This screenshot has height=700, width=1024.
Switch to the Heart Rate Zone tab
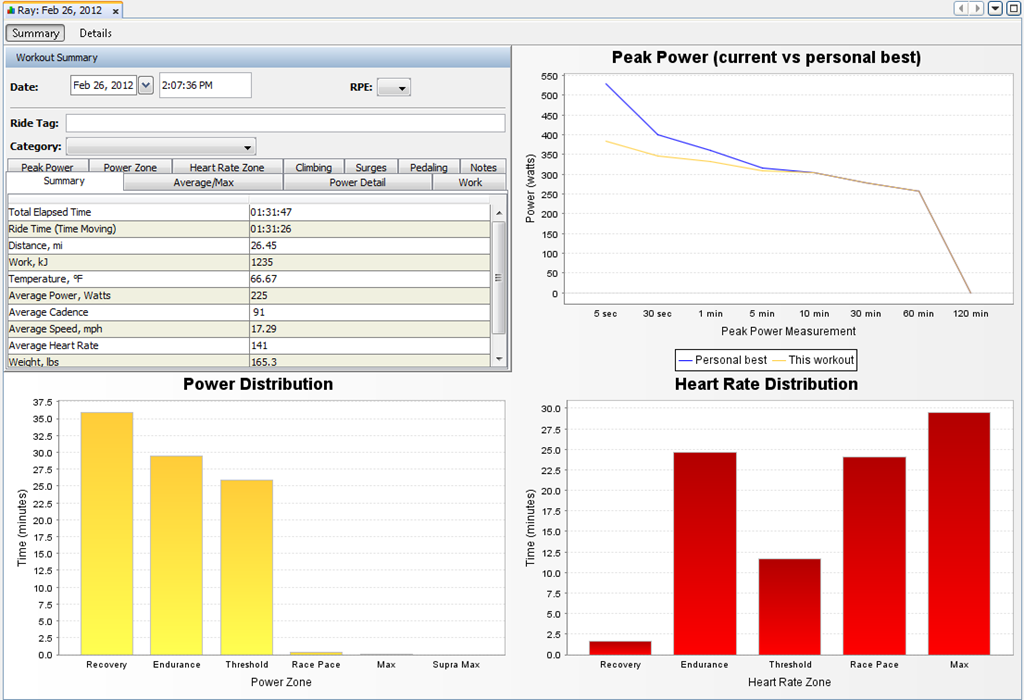(x=227, y=167)
